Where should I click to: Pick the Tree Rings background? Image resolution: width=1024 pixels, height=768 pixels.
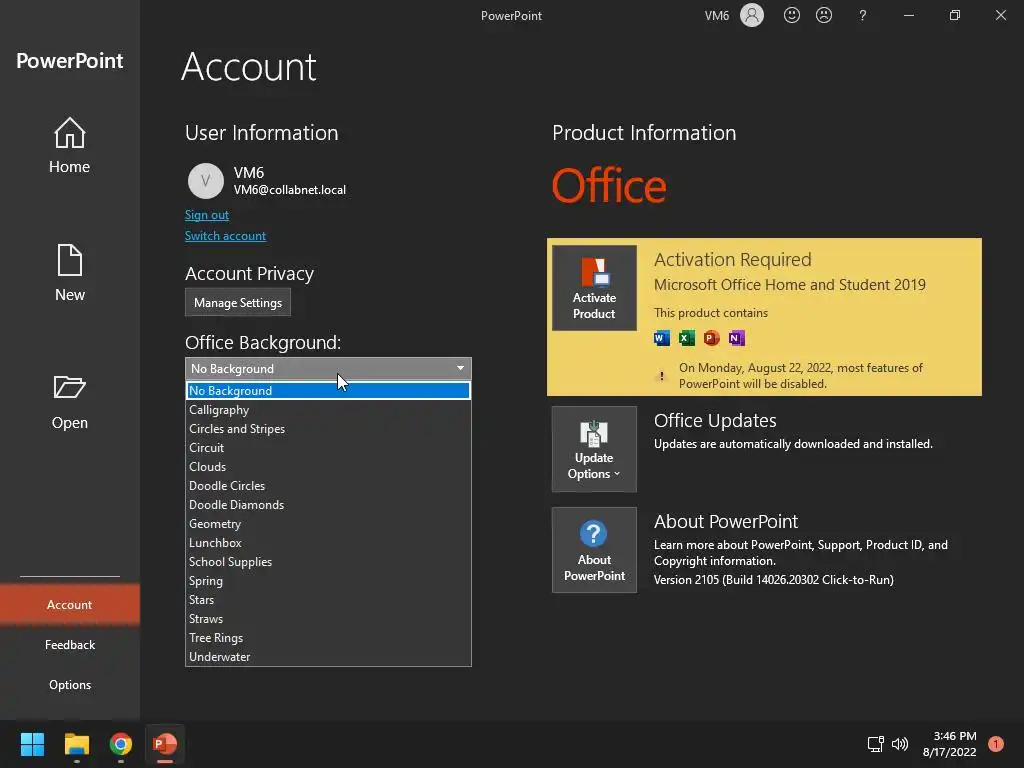point(328,637)
